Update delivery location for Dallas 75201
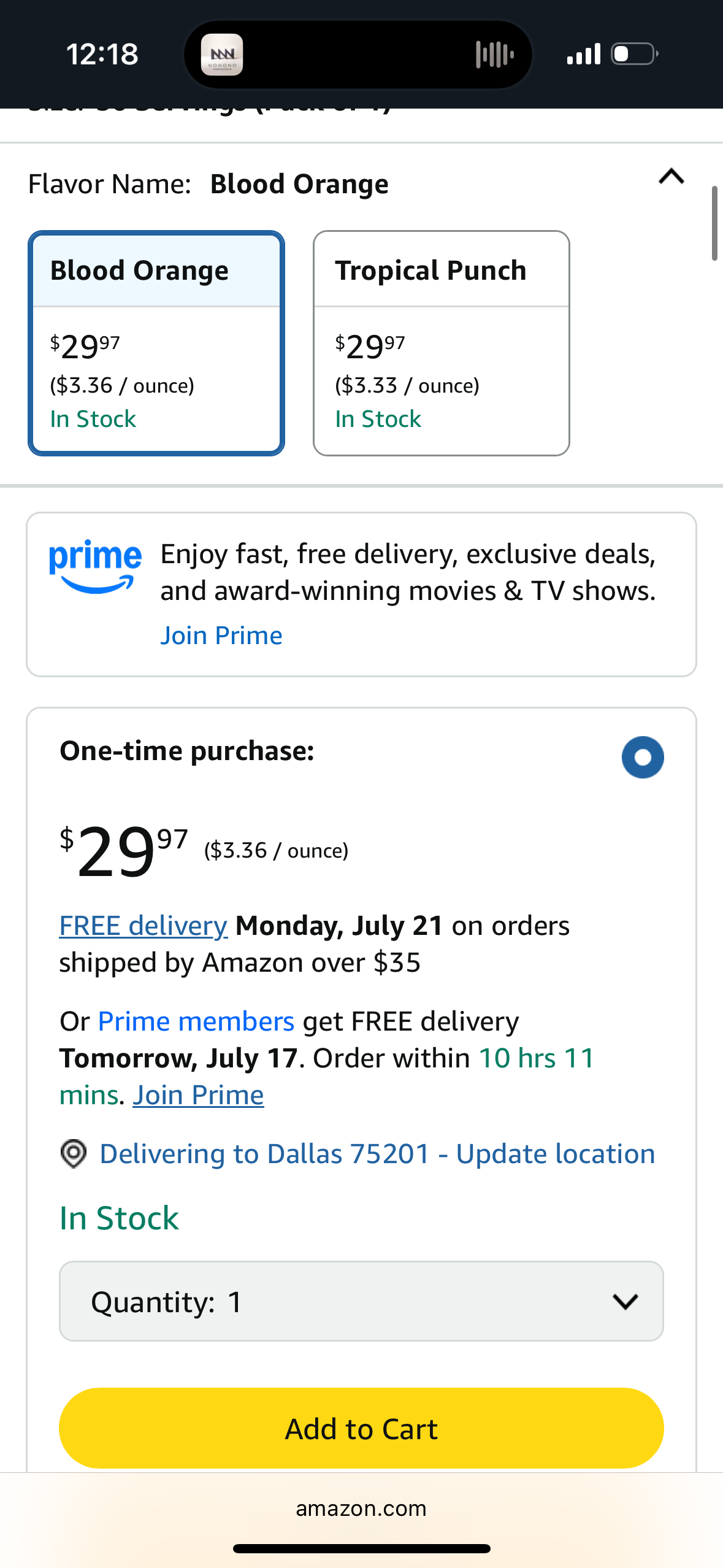723x1568 pixels. (377, 1154)
